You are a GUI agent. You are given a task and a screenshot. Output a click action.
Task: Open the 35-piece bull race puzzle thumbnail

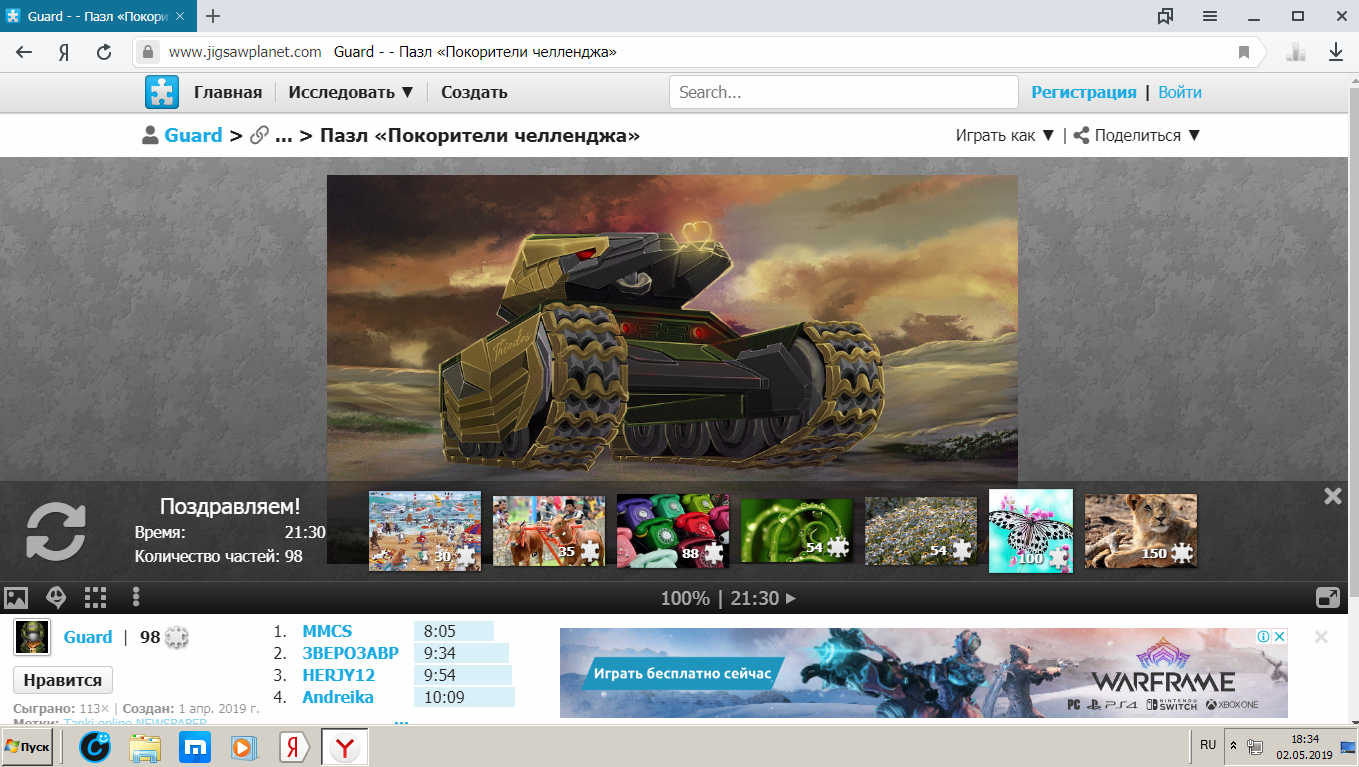[549, 531]
